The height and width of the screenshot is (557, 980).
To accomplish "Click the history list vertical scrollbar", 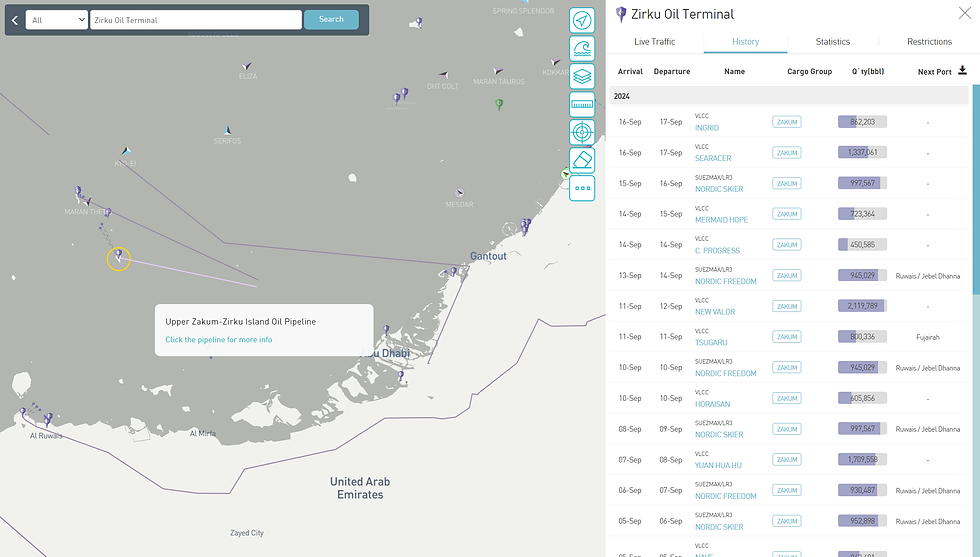I will click(976, 190).
